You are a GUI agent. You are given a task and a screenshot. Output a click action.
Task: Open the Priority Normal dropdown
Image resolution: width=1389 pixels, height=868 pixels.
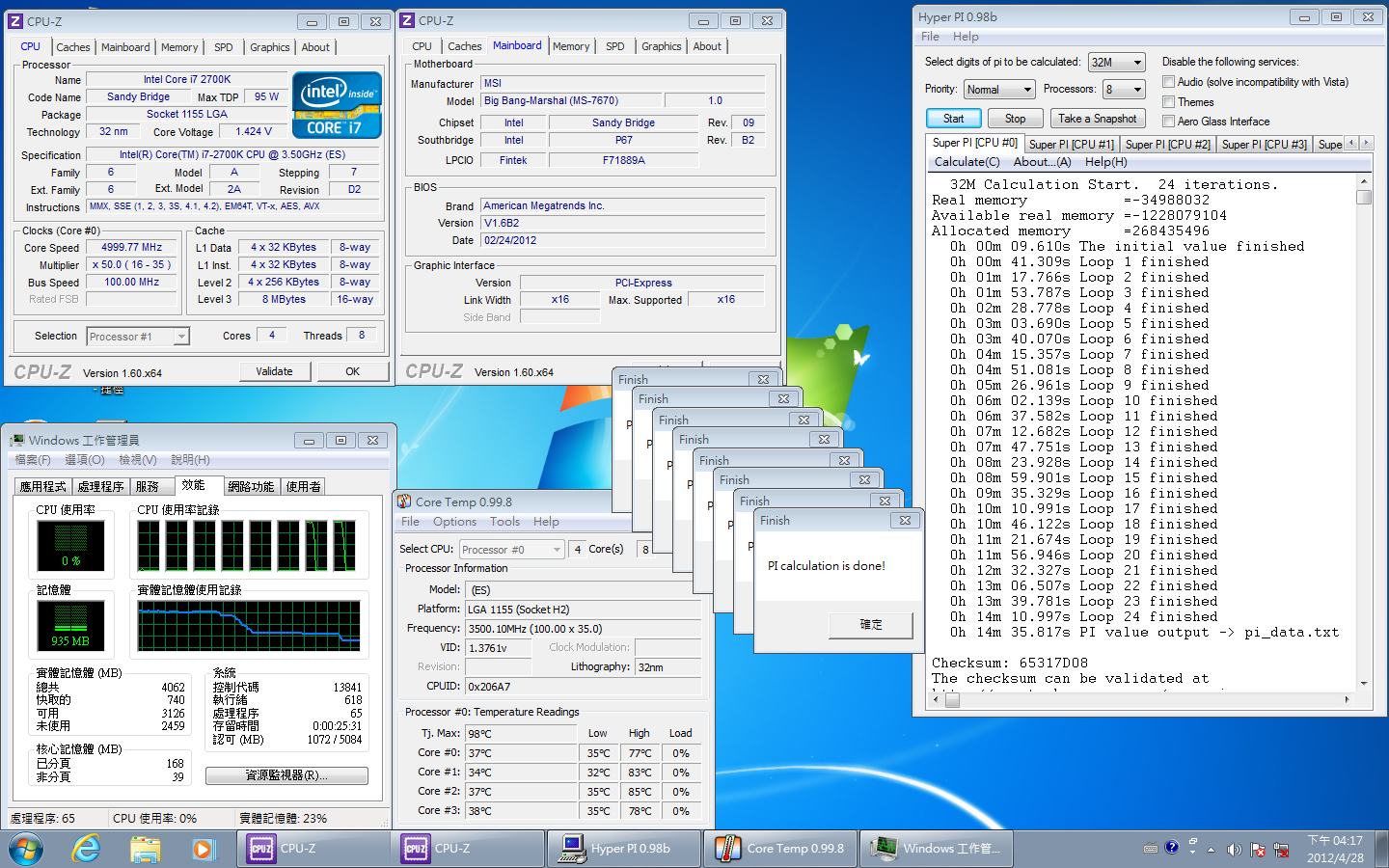pos(999,90)
